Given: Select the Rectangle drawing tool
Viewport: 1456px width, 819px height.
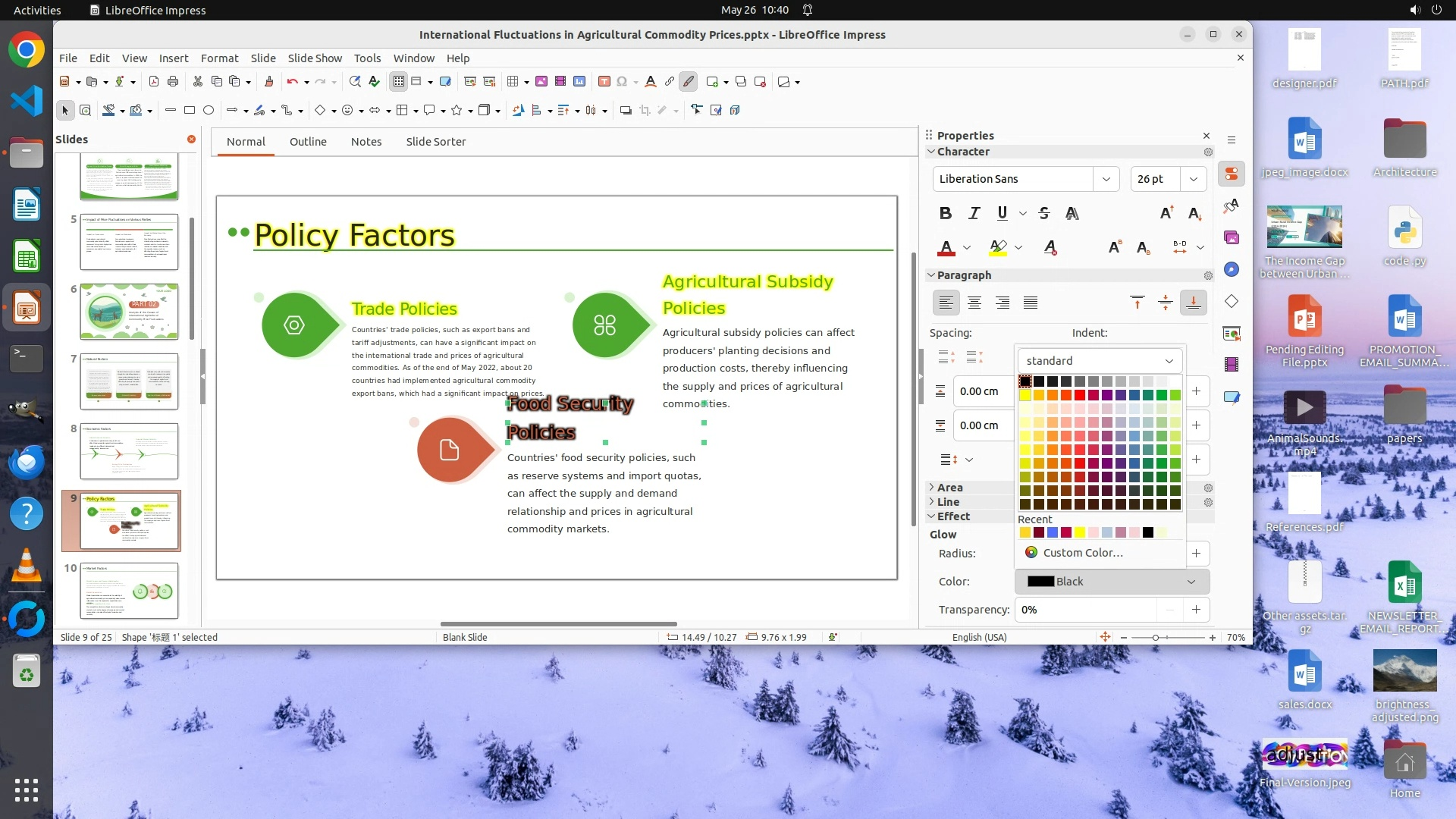Looking at the screenshot, I should [x=190, y=111].
